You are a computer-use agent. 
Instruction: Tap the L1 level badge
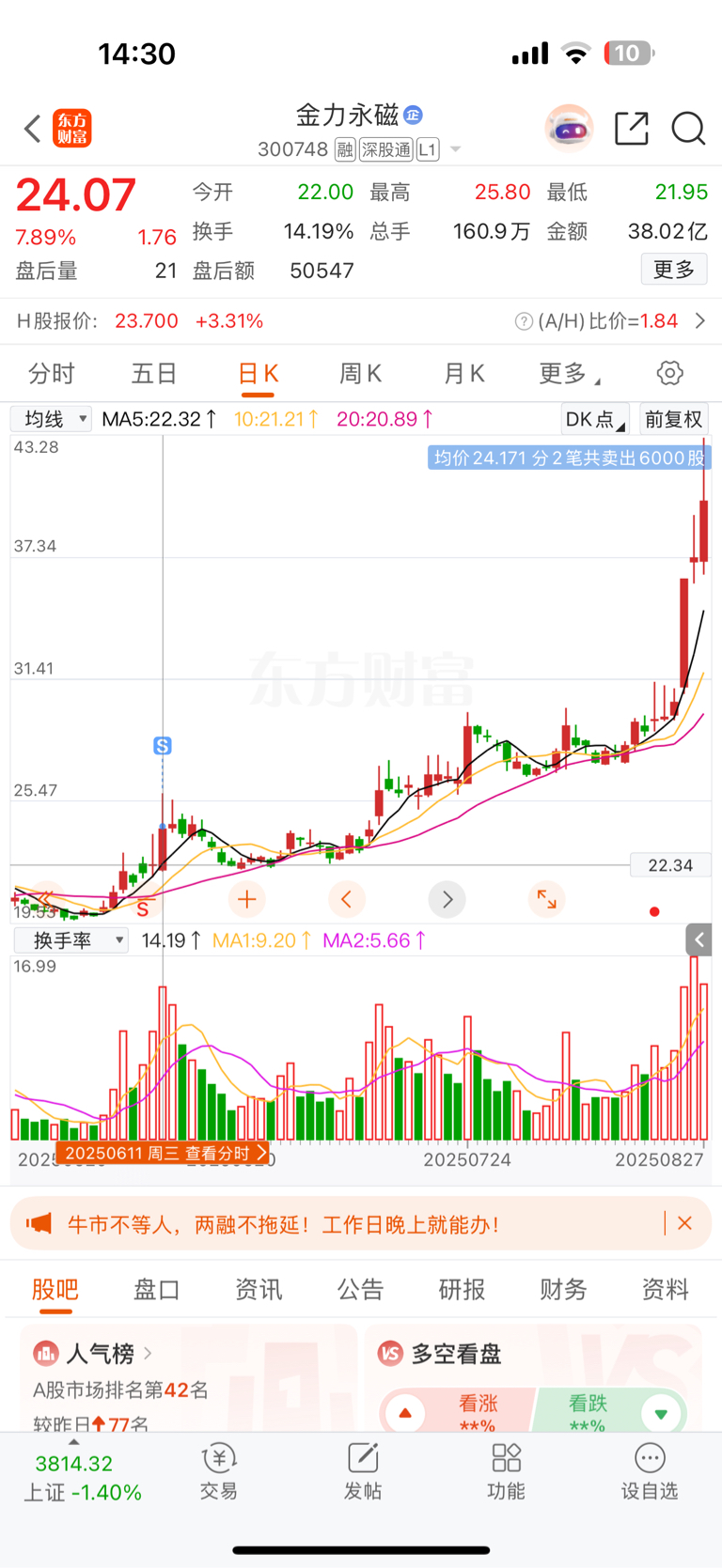point(428,149)
